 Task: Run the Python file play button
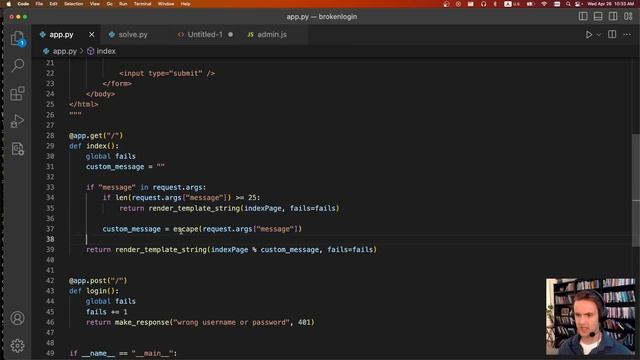point(589,35)
